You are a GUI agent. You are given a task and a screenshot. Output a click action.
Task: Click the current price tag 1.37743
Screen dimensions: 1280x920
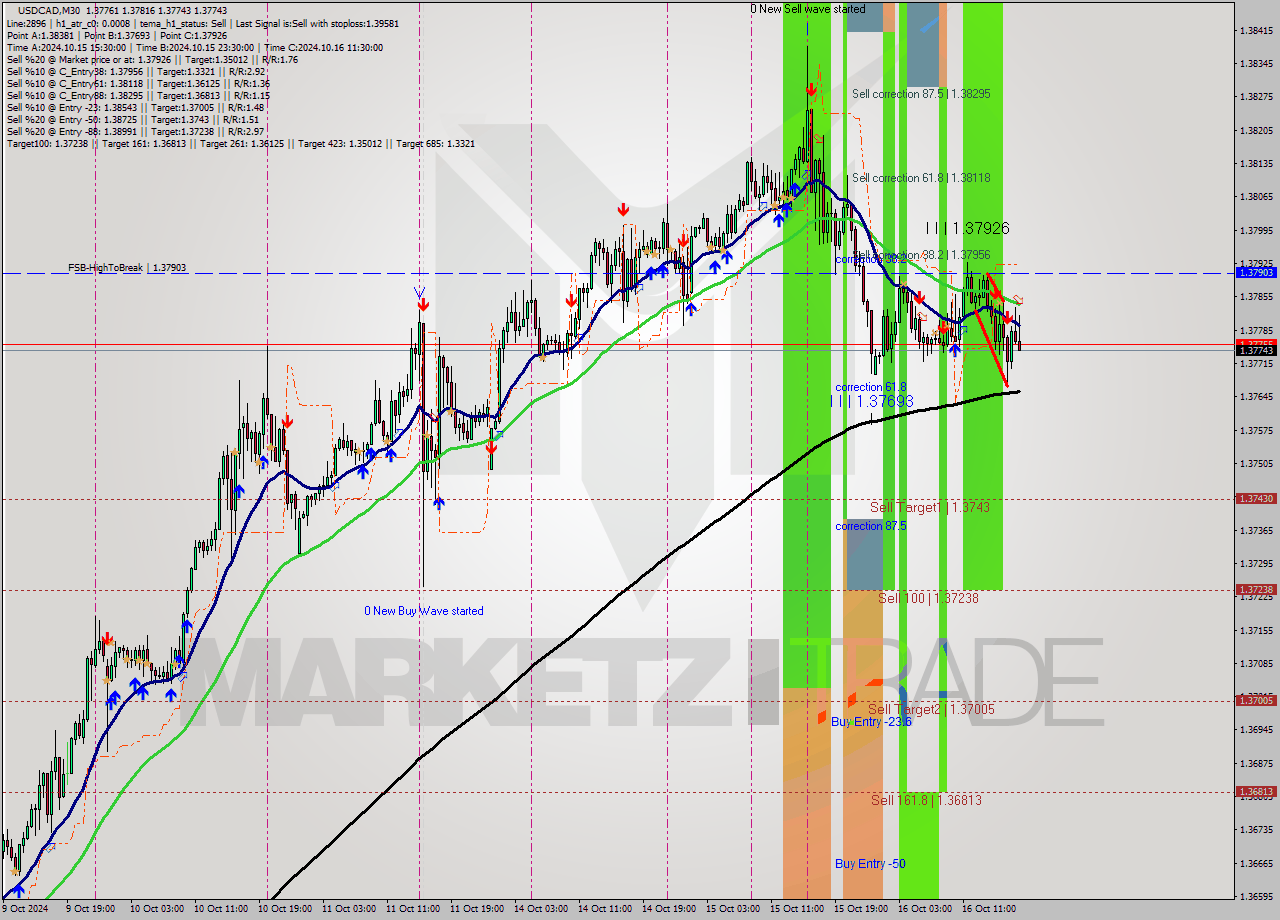(1256, 350)
